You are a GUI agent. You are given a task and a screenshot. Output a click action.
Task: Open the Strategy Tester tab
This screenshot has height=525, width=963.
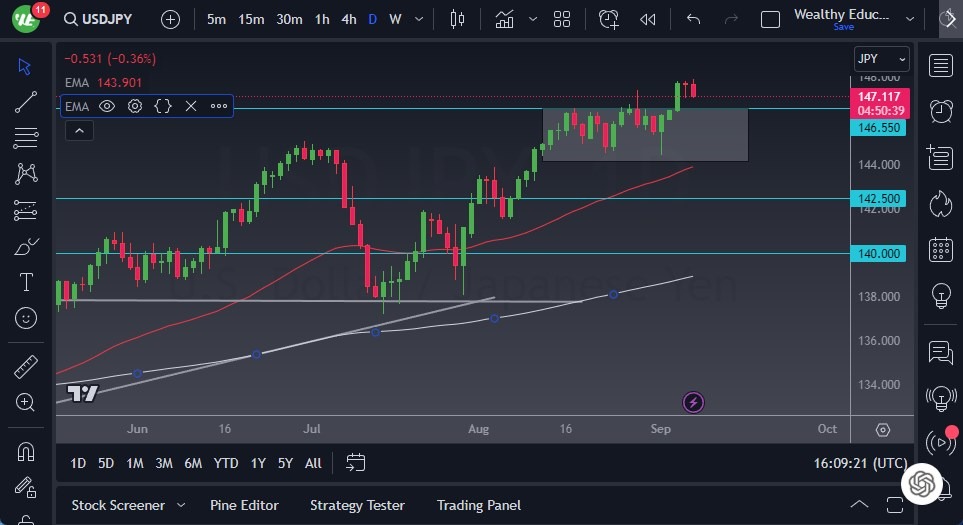click(357, 505)
